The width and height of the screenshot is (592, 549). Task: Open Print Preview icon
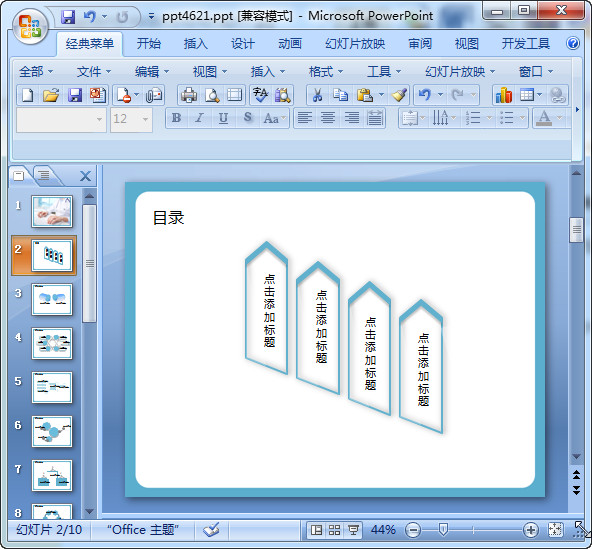212,95
